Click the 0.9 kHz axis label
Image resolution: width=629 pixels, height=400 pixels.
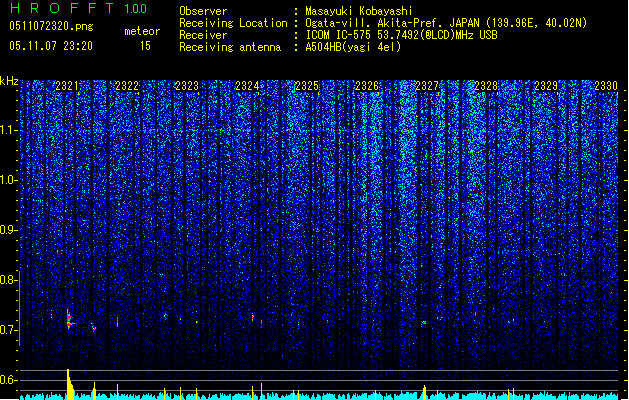[9, 230]
